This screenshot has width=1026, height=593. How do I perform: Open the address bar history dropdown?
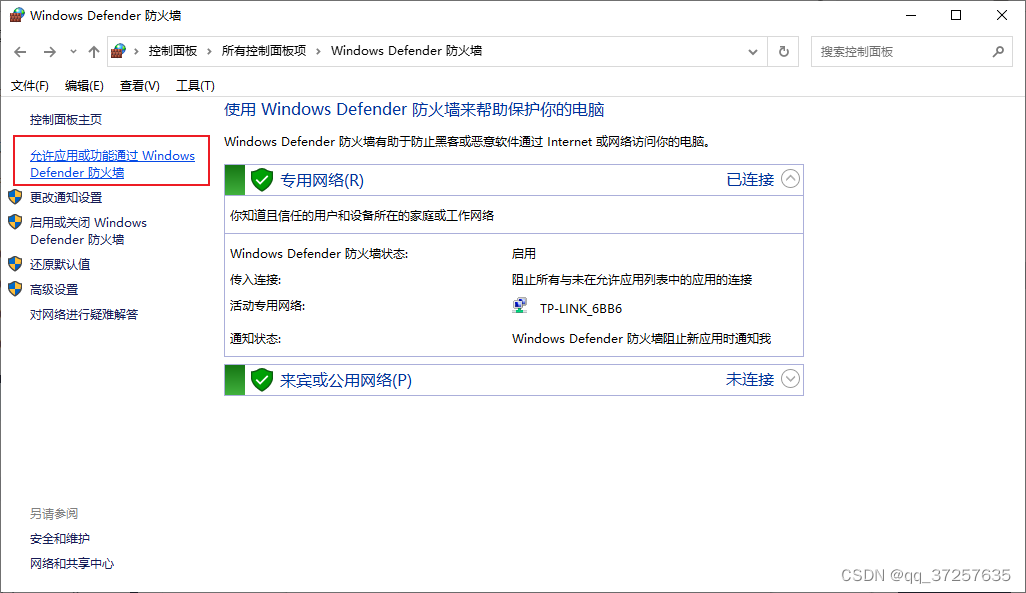tap(752, 52)
